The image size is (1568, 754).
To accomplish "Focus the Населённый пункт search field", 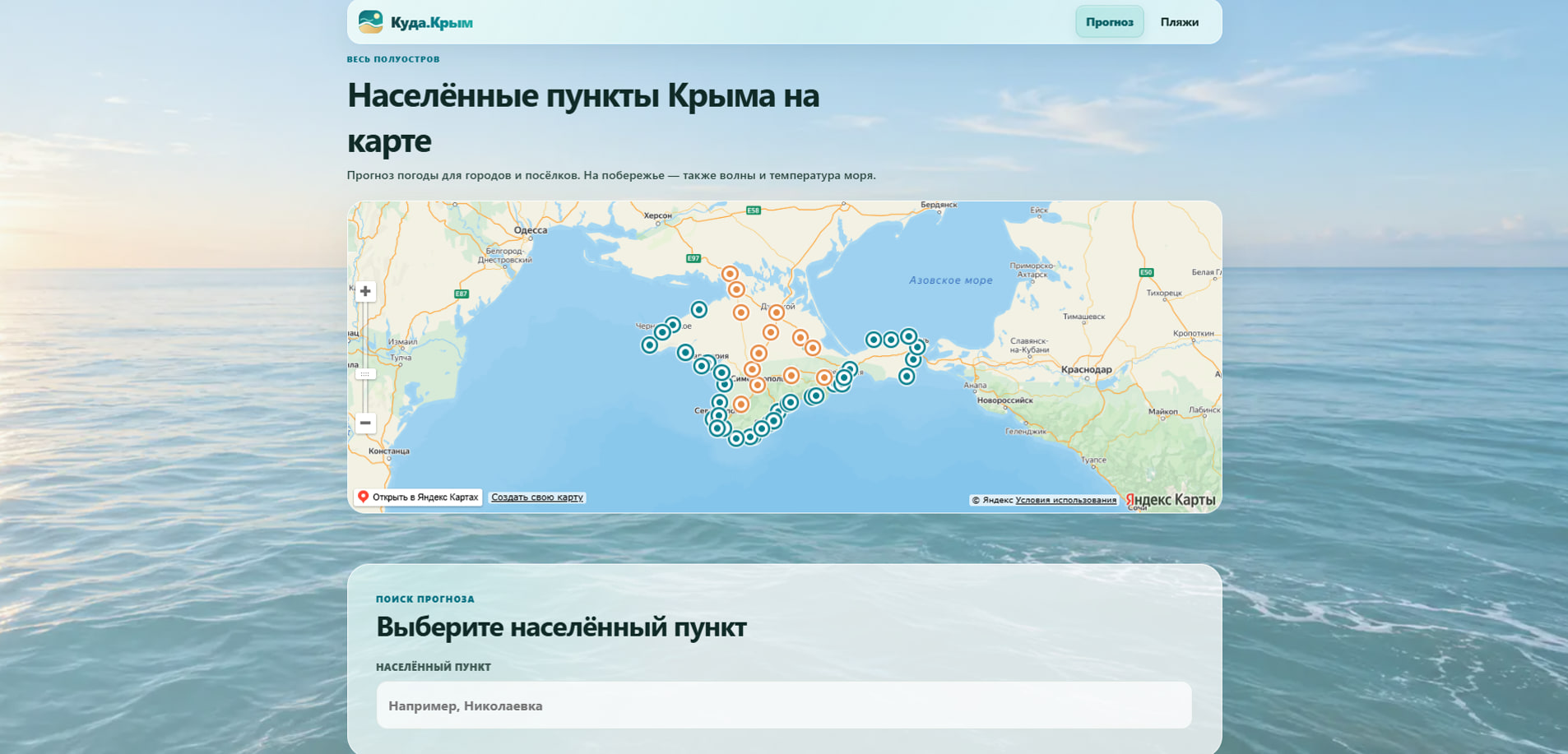I will (x=784, y=705).
